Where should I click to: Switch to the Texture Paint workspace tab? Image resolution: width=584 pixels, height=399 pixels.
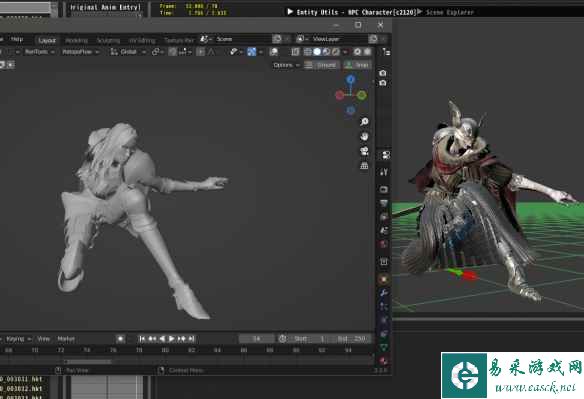(179, 40)
